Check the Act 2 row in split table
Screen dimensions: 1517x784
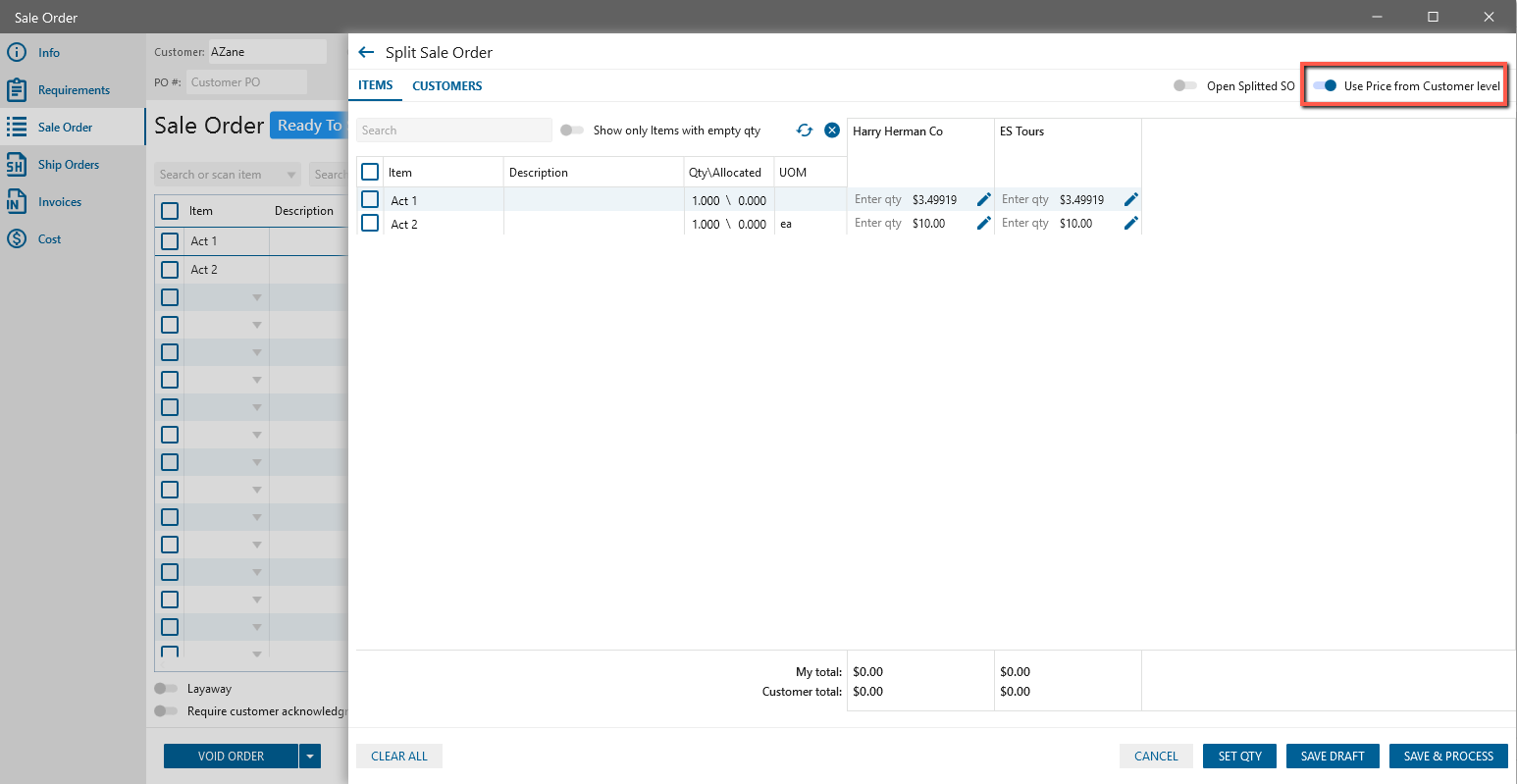[x=370, y=223]
